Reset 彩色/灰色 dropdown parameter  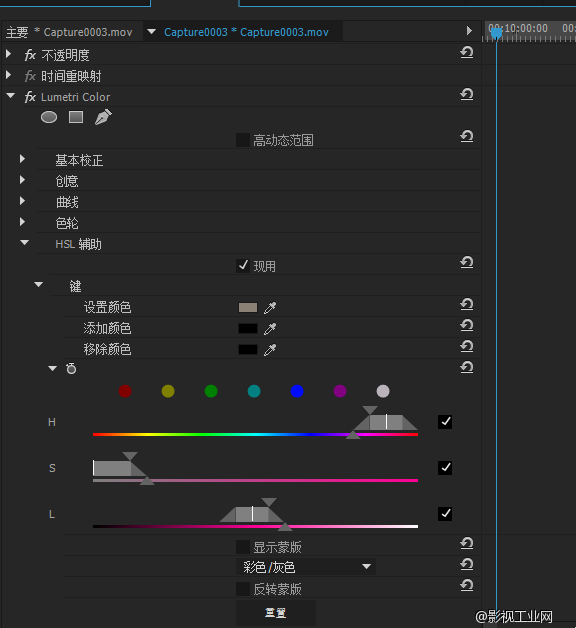467,564
